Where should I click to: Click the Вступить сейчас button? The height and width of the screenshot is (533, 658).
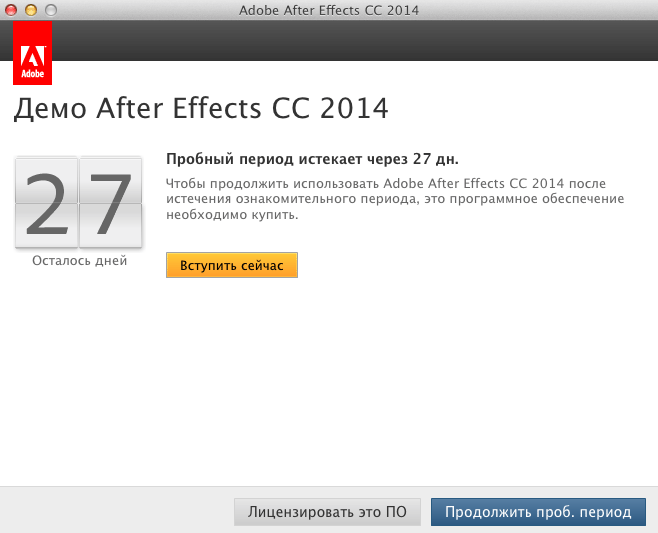pyautogui.click(x=232, y=265)
